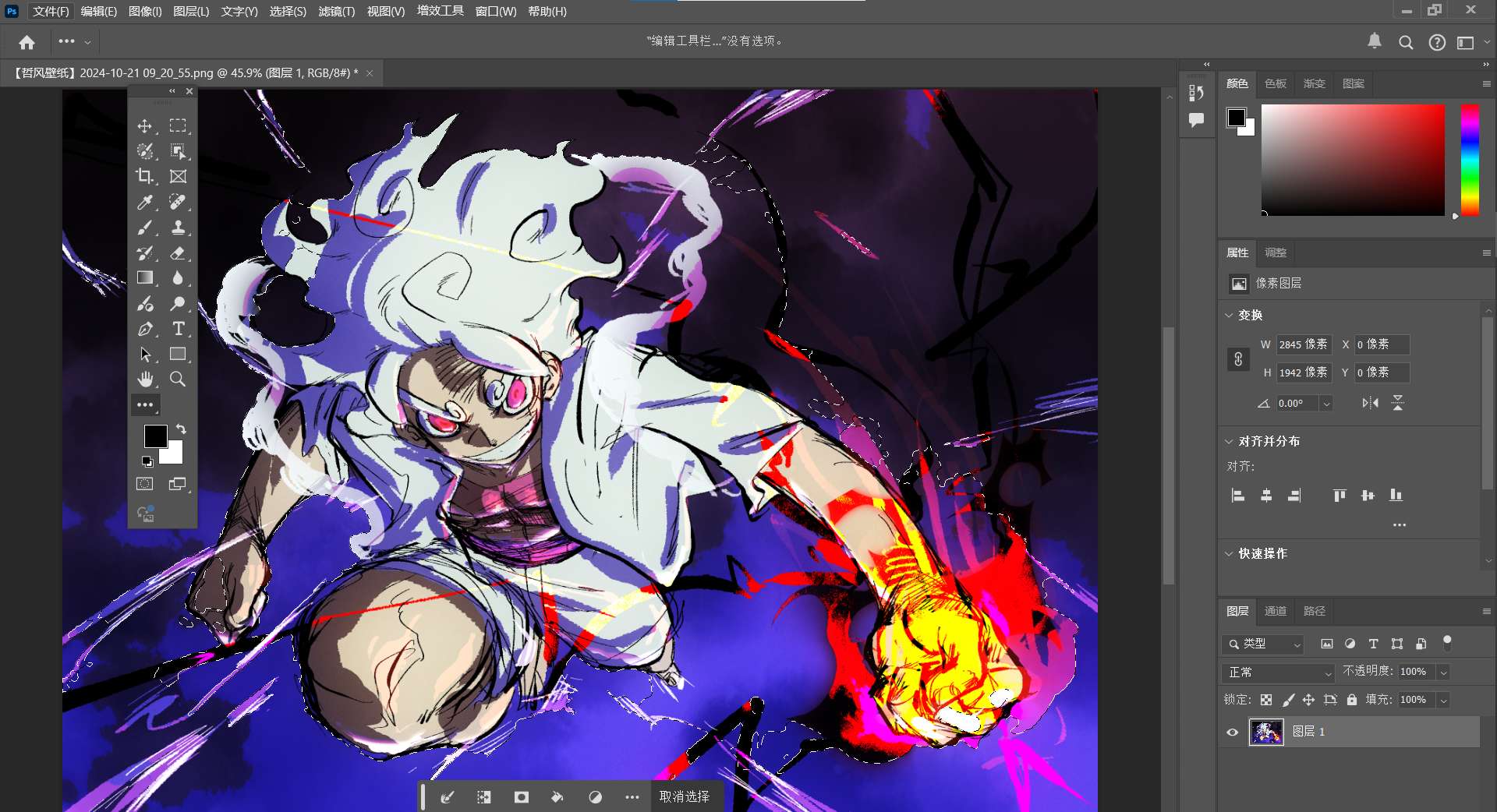
Task: Select the Path Selection arrow tool
Action: (x=145, y=355)
